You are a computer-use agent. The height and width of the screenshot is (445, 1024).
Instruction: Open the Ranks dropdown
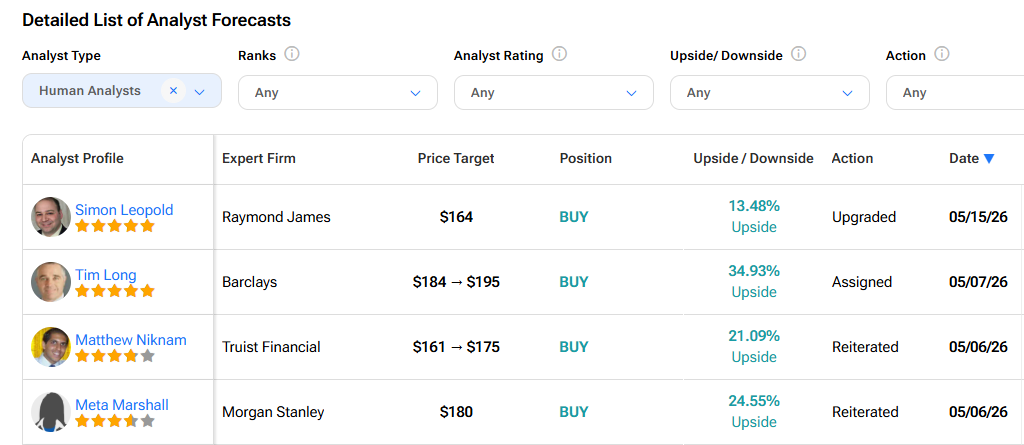pyautogui.click(x=338, y=93)
